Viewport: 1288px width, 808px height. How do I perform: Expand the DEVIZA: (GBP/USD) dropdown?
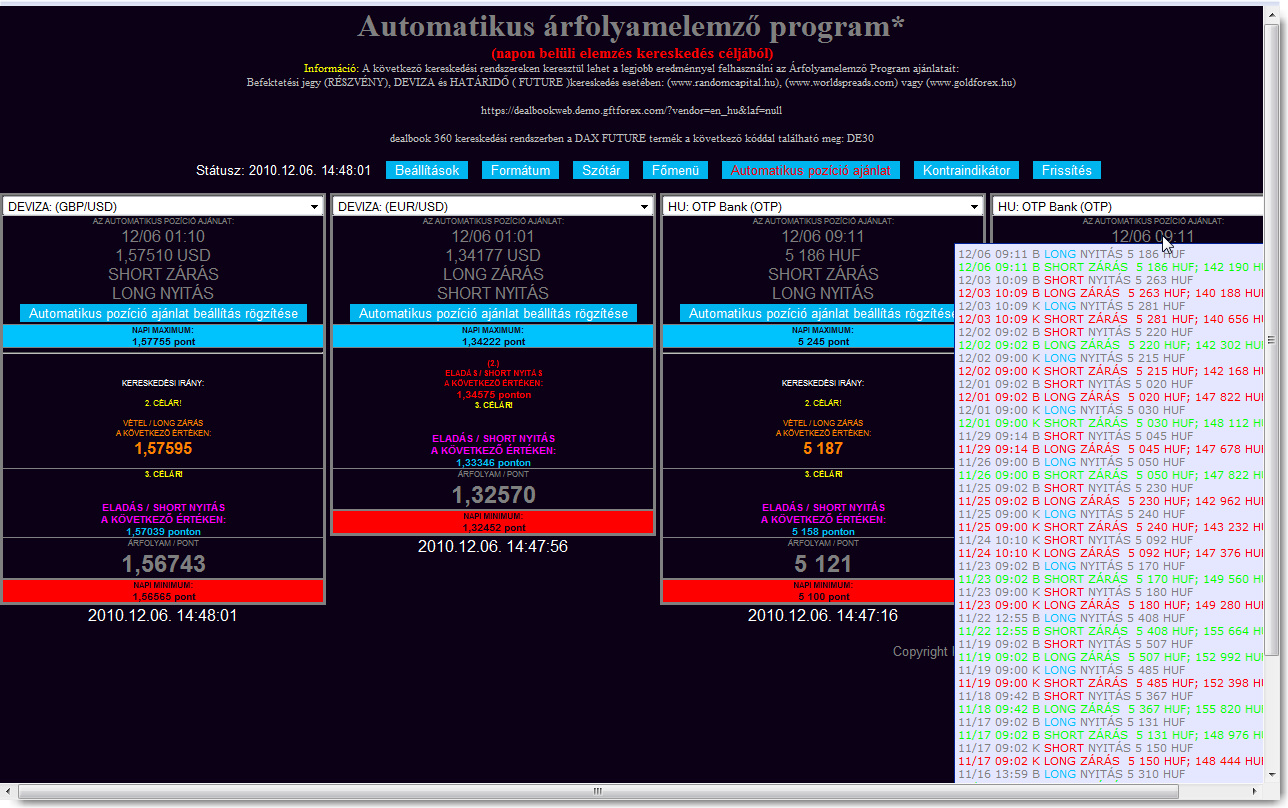[163, 206]
